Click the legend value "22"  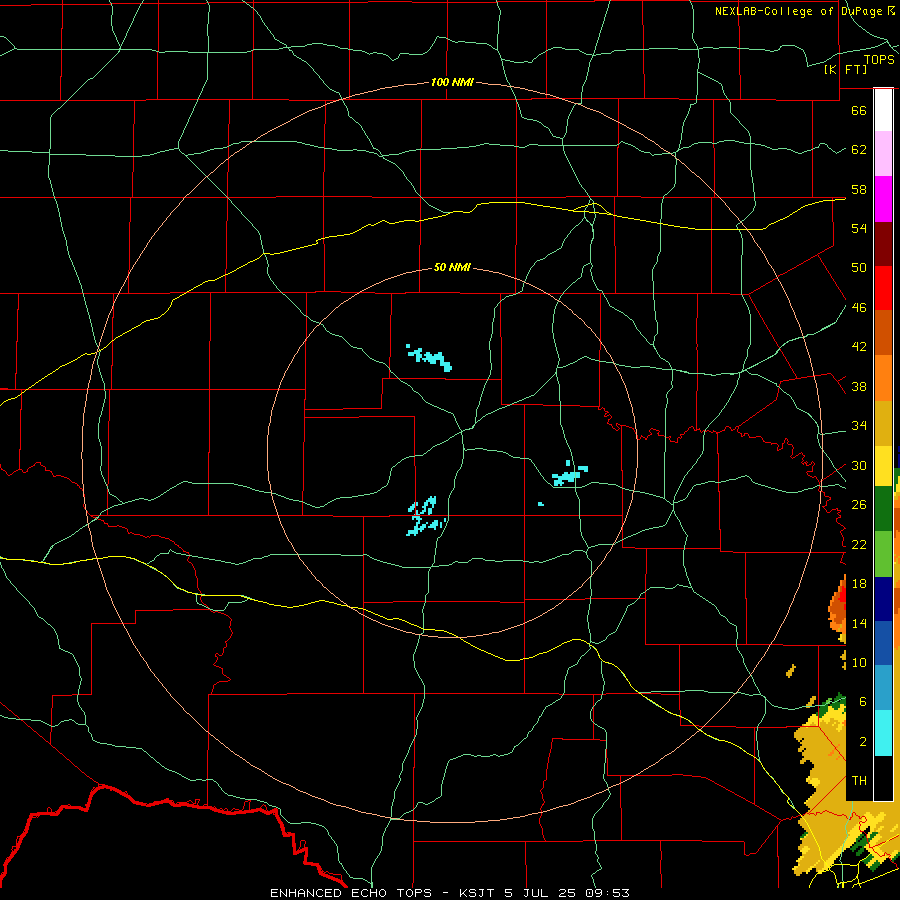coord(859,544)
